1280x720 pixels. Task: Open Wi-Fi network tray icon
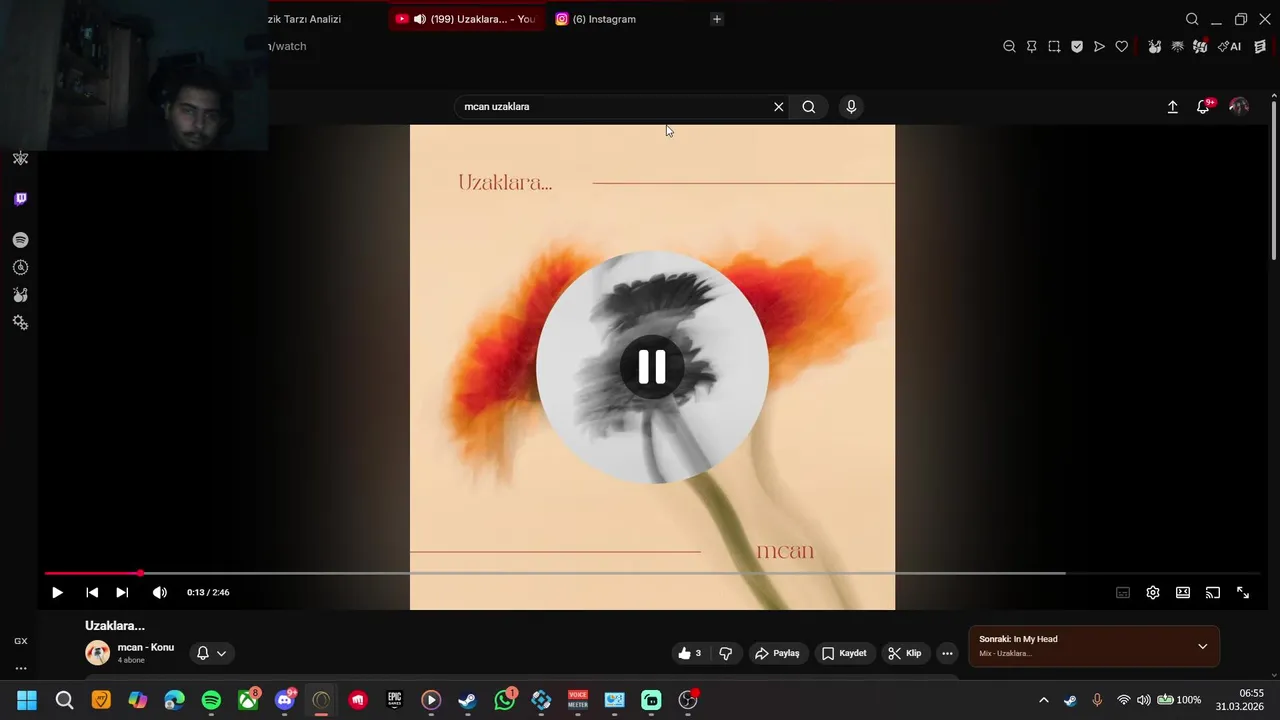point(1123,700)
